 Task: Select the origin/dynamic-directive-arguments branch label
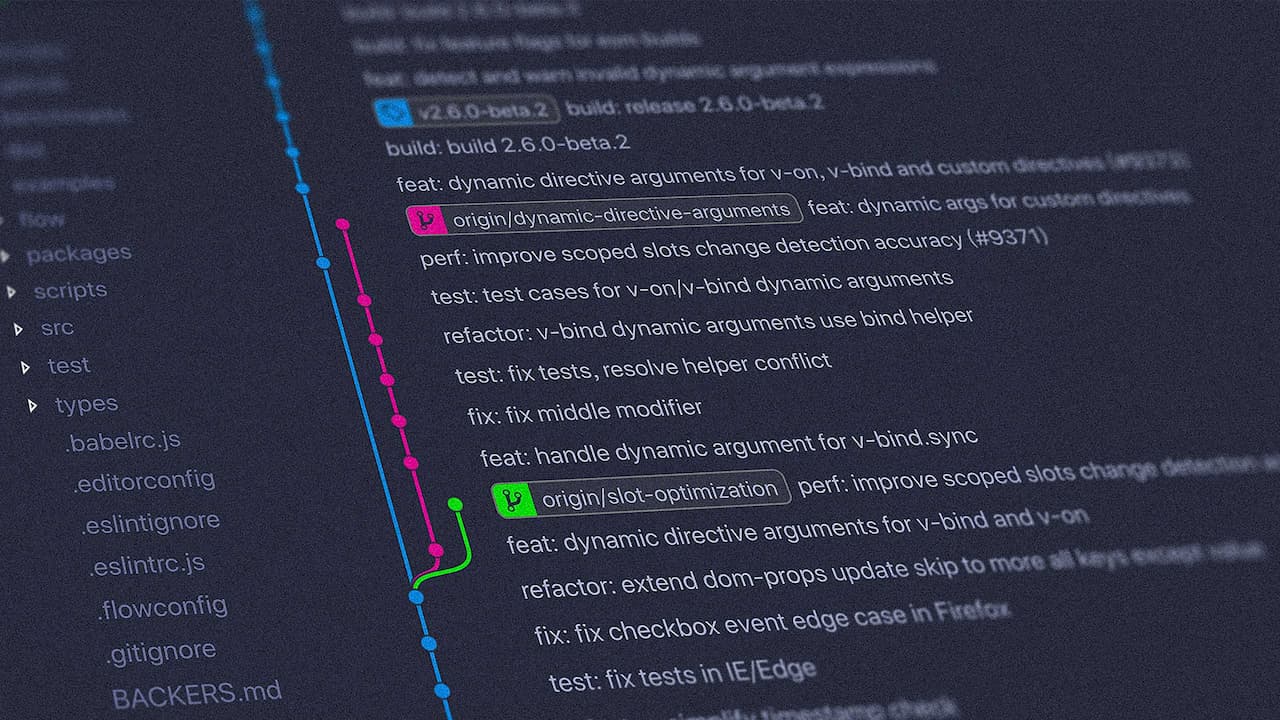(x=621, y=212)
